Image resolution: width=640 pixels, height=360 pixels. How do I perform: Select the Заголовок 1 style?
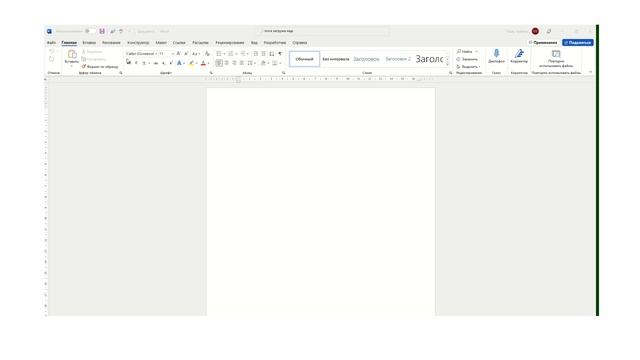click(x=366, y=59)
